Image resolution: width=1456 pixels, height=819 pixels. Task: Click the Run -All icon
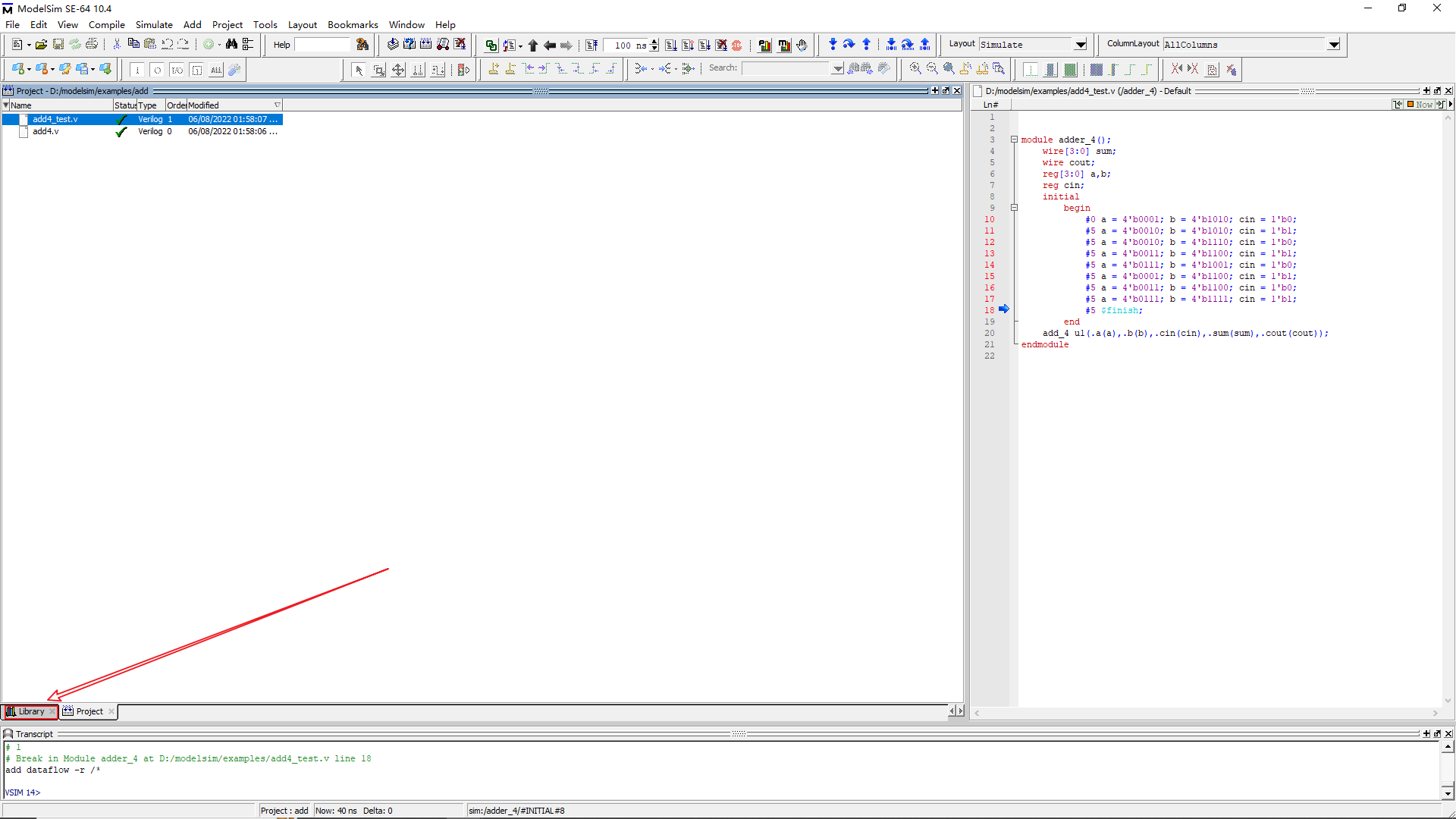[704, 45]
